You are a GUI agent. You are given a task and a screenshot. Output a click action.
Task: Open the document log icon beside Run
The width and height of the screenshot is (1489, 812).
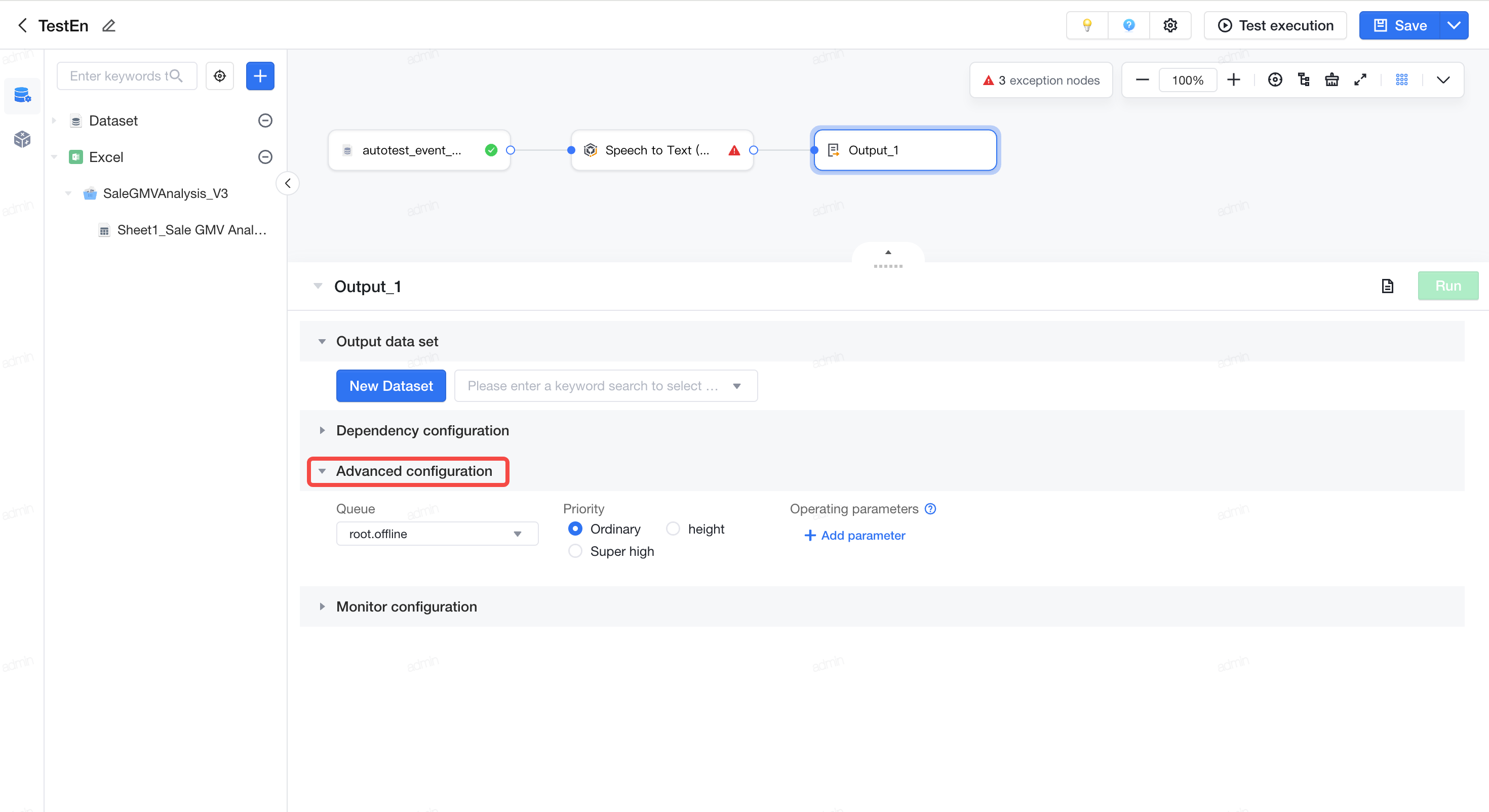(x=1387, y=286)
